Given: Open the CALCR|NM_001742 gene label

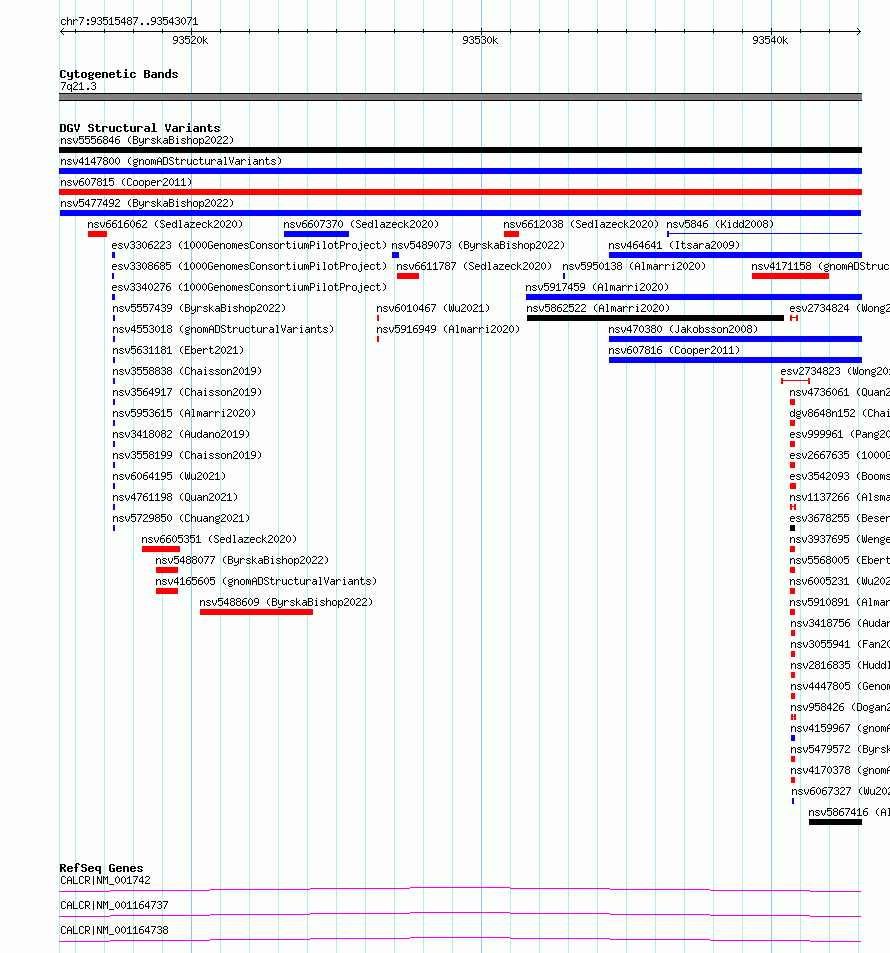Looking at the screenshot, I should click(105, 880).
